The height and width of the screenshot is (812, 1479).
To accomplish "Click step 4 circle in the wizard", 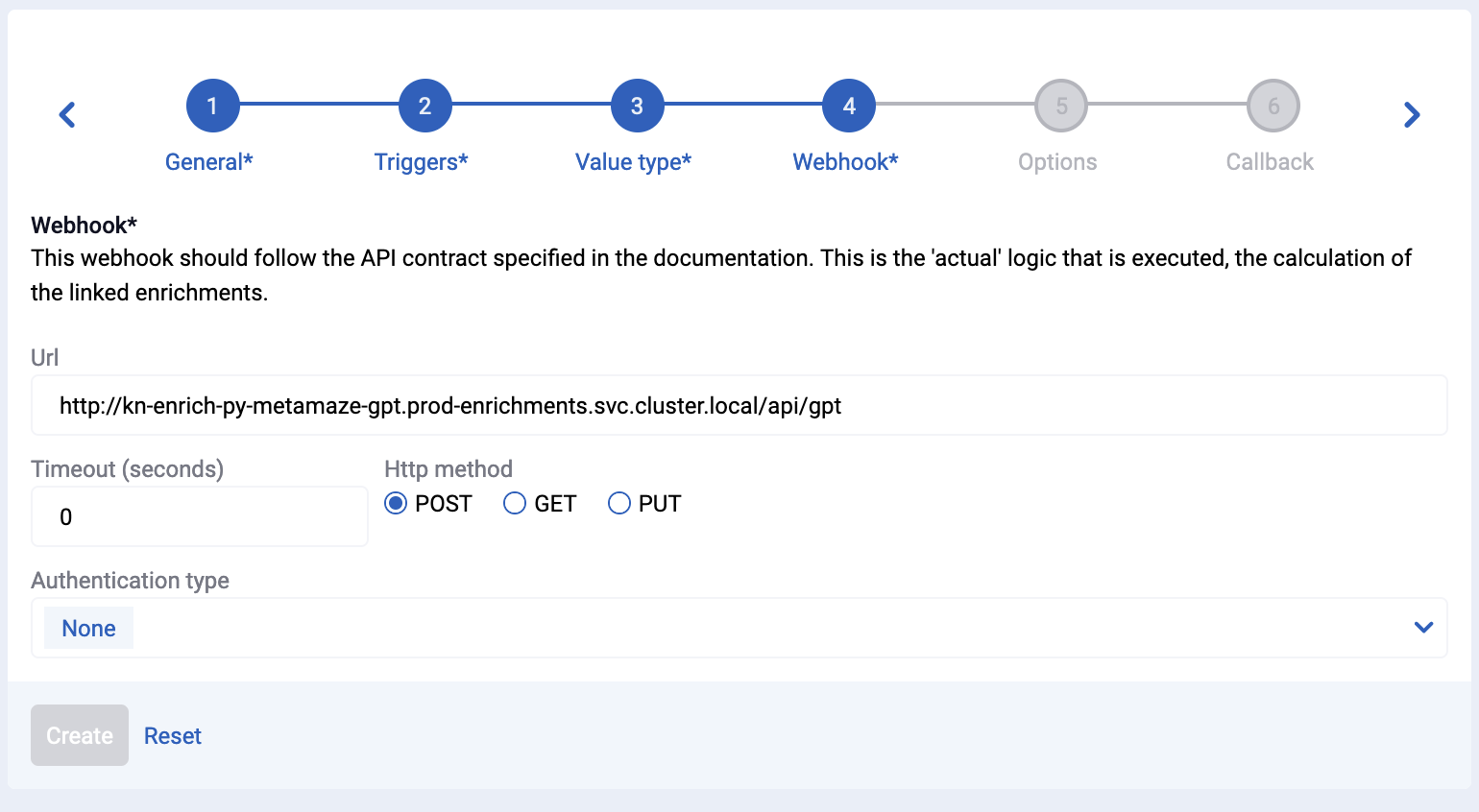I will pos(849,106).
